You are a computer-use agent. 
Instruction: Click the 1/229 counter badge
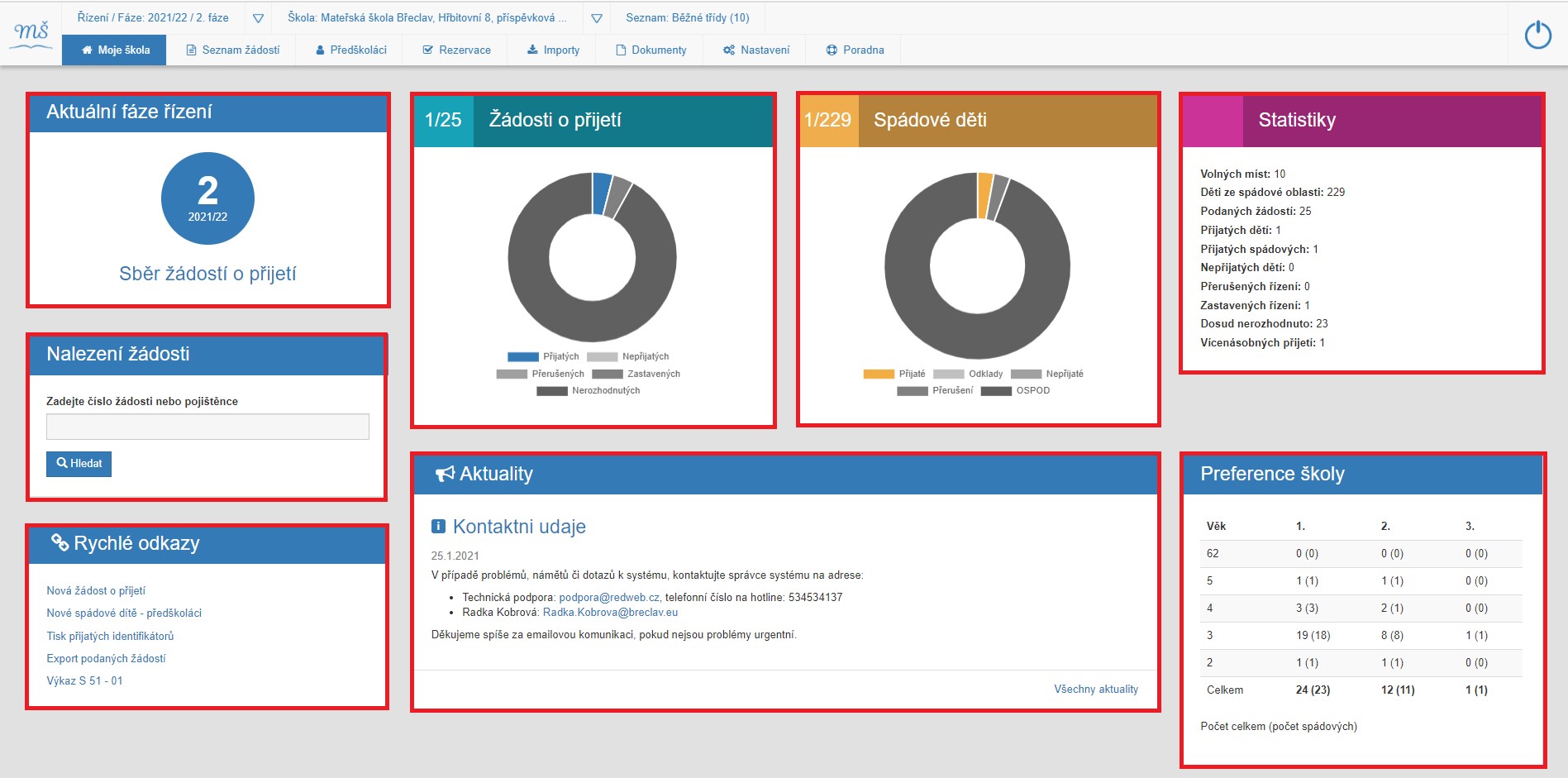pos(828,120)
